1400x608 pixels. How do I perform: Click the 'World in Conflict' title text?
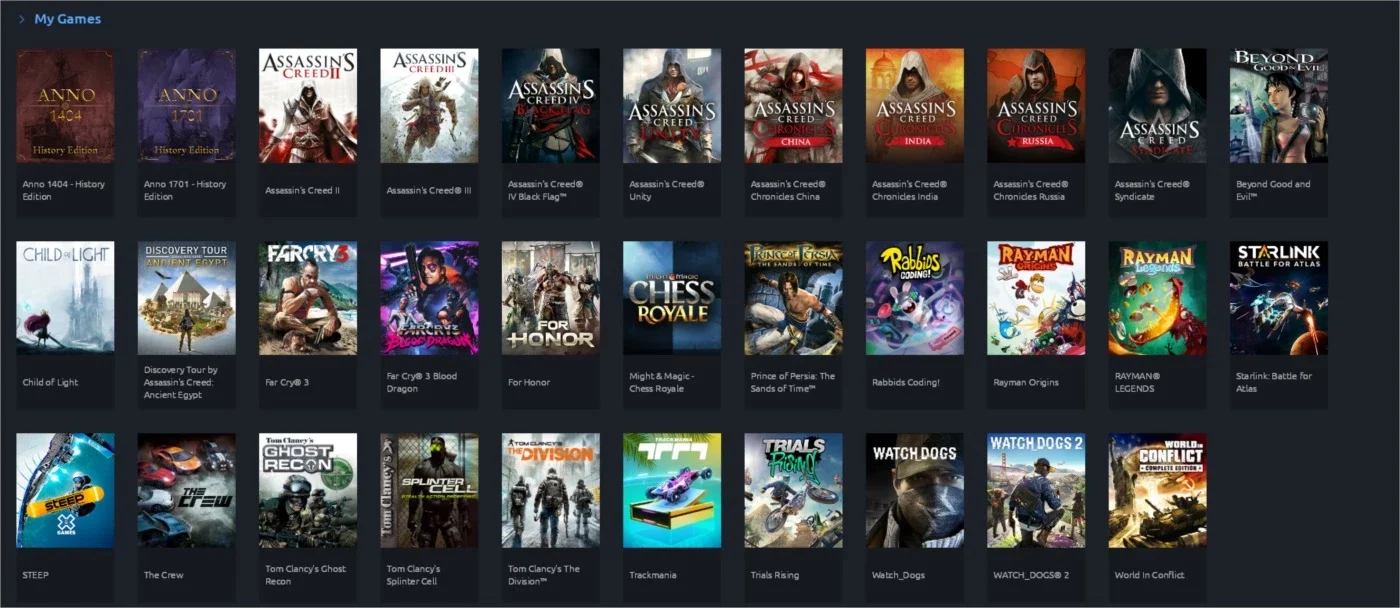(x=1149, y=575)
